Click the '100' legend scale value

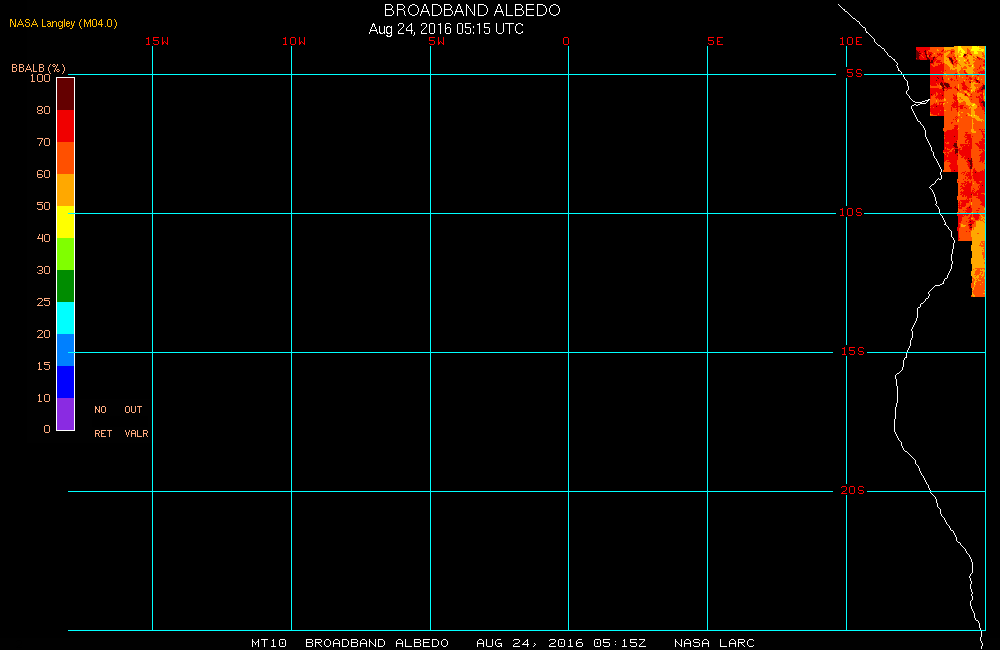(40, 78)
